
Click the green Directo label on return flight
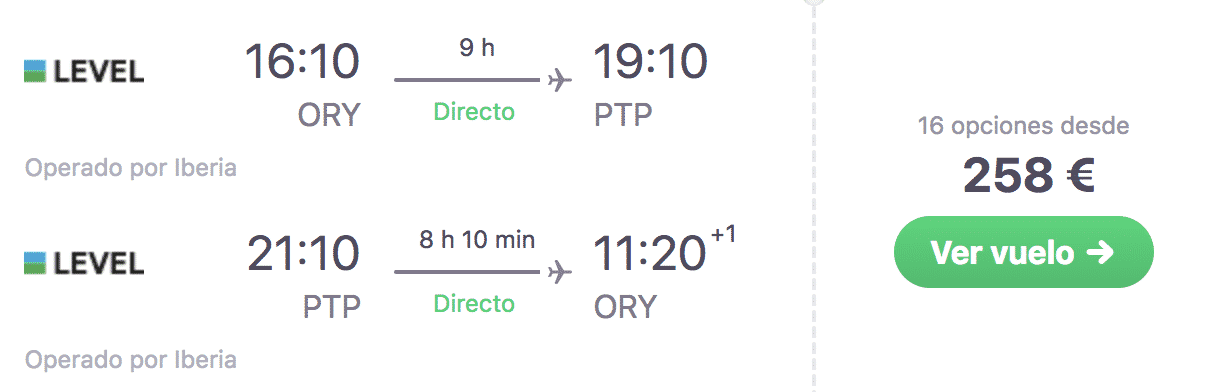pyautogui.click(x=474, y=304)
